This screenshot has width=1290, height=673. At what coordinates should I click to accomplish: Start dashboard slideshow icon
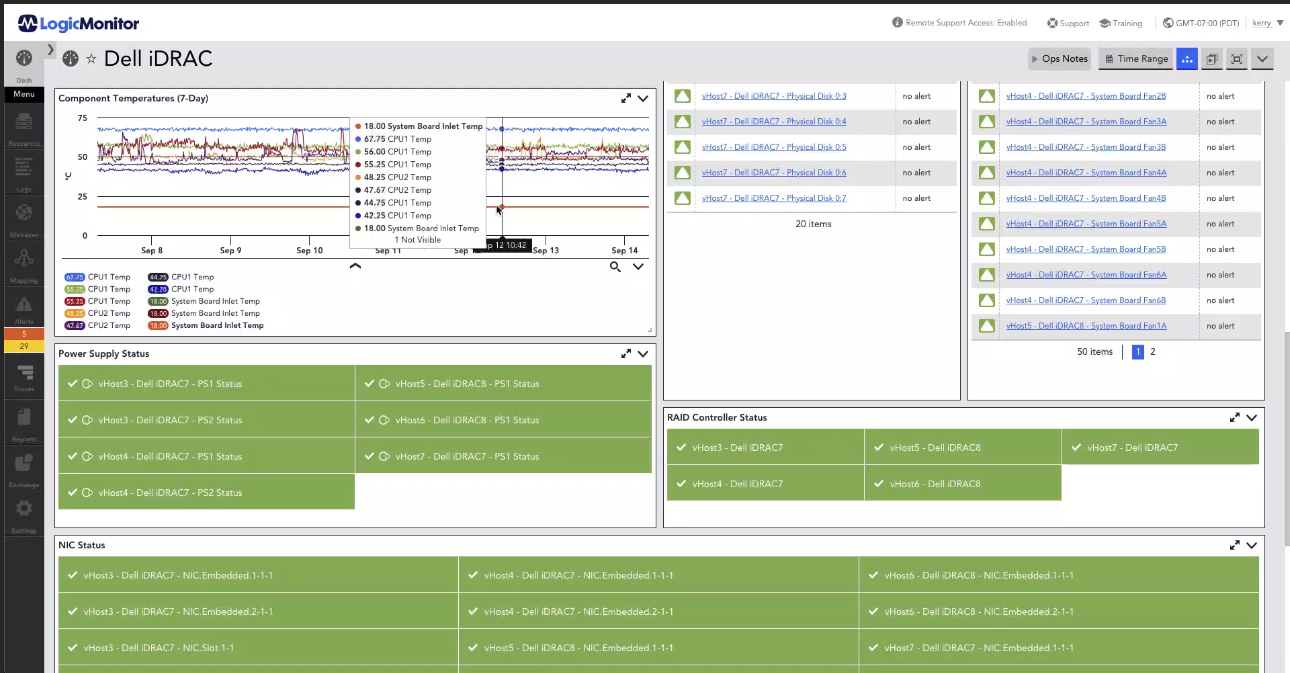1212,59
